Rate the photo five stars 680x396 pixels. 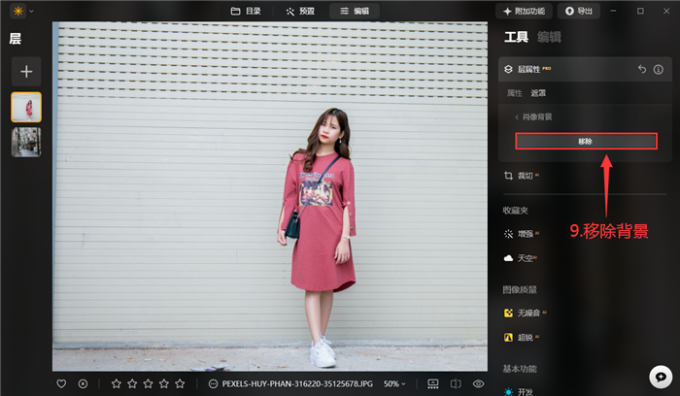coord(180,384)
